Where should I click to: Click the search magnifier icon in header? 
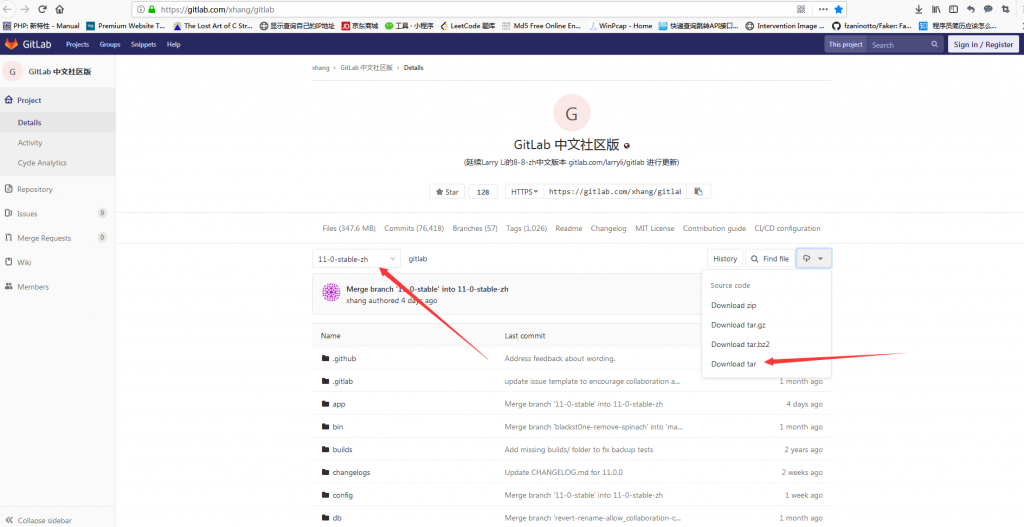(x=935, y=44)
